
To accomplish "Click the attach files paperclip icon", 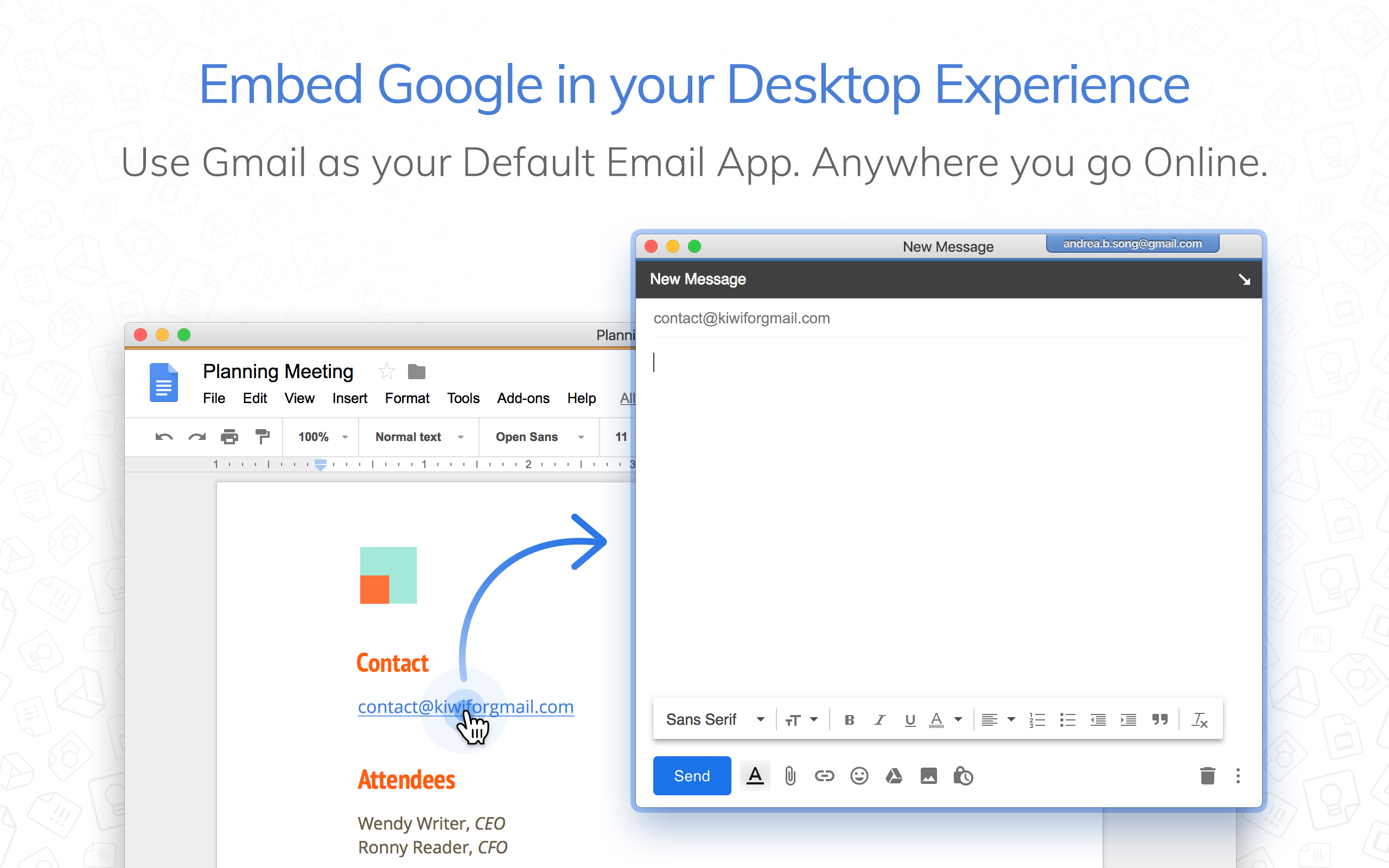I will point(790,776).
